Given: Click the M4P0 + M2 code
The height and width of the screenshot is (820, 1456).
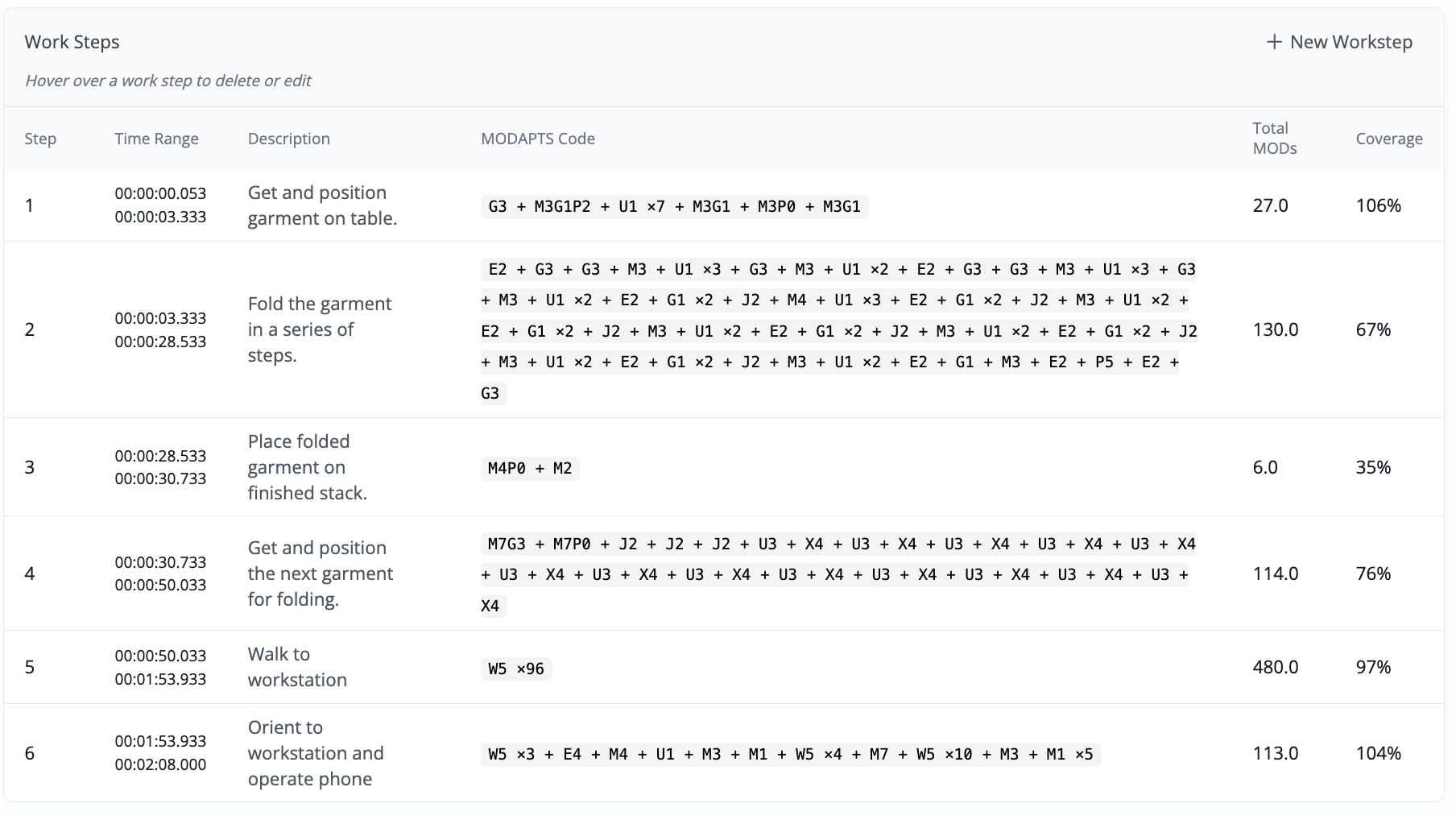Looking at the screenshot, I should pos(529,468).
